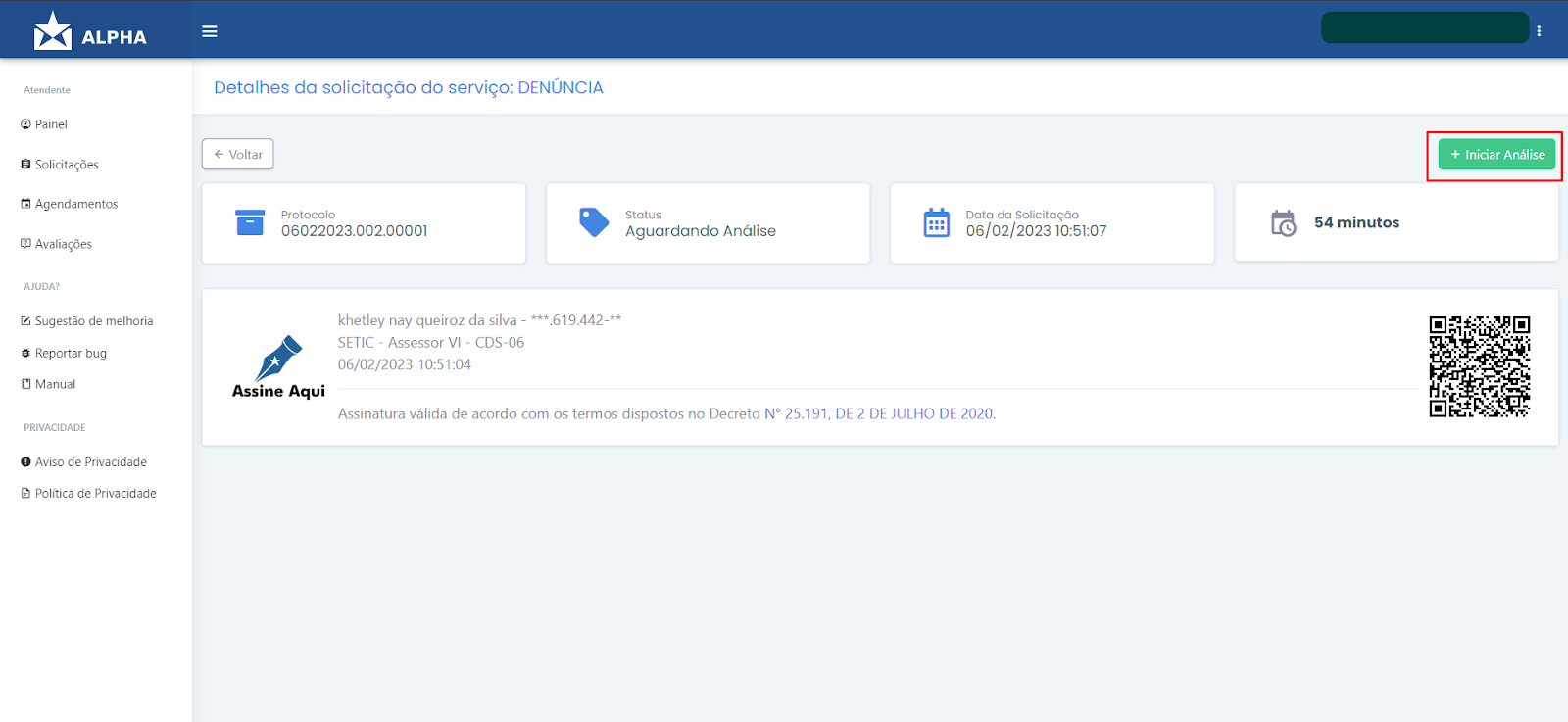Open Painel in the sidebar
The image size is (1568, 722).
pyautogui.click(x=44, y=124)
